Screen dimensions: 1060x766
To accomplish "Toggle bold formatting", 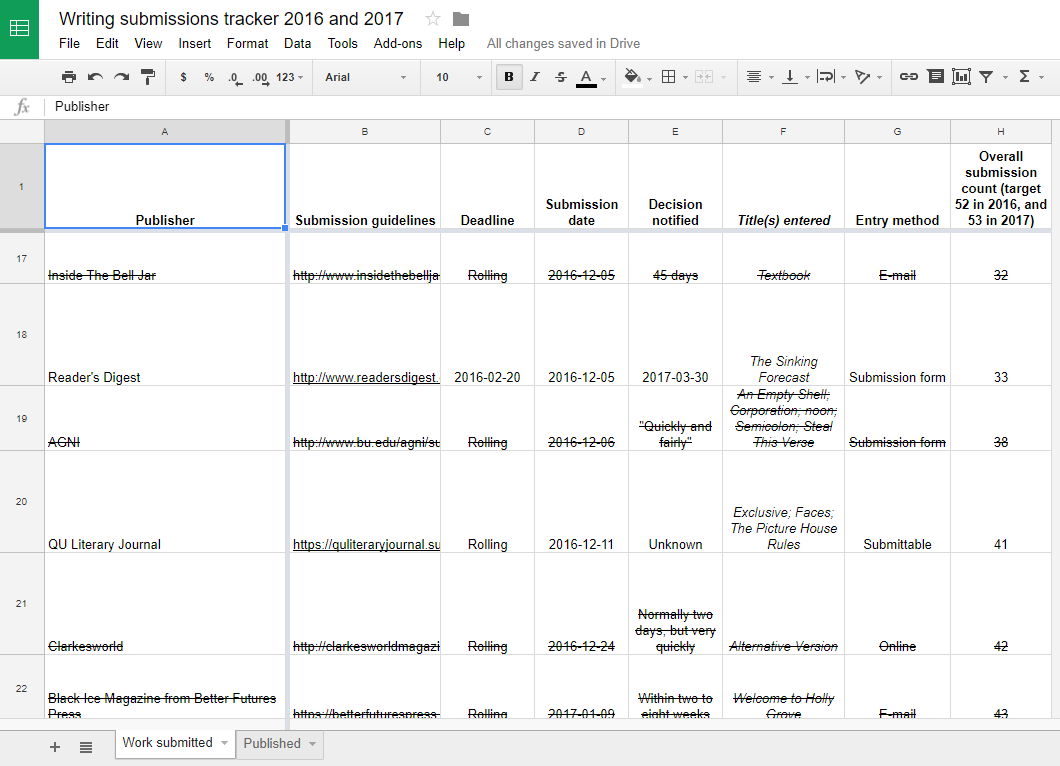I will [x=509, y=77].
